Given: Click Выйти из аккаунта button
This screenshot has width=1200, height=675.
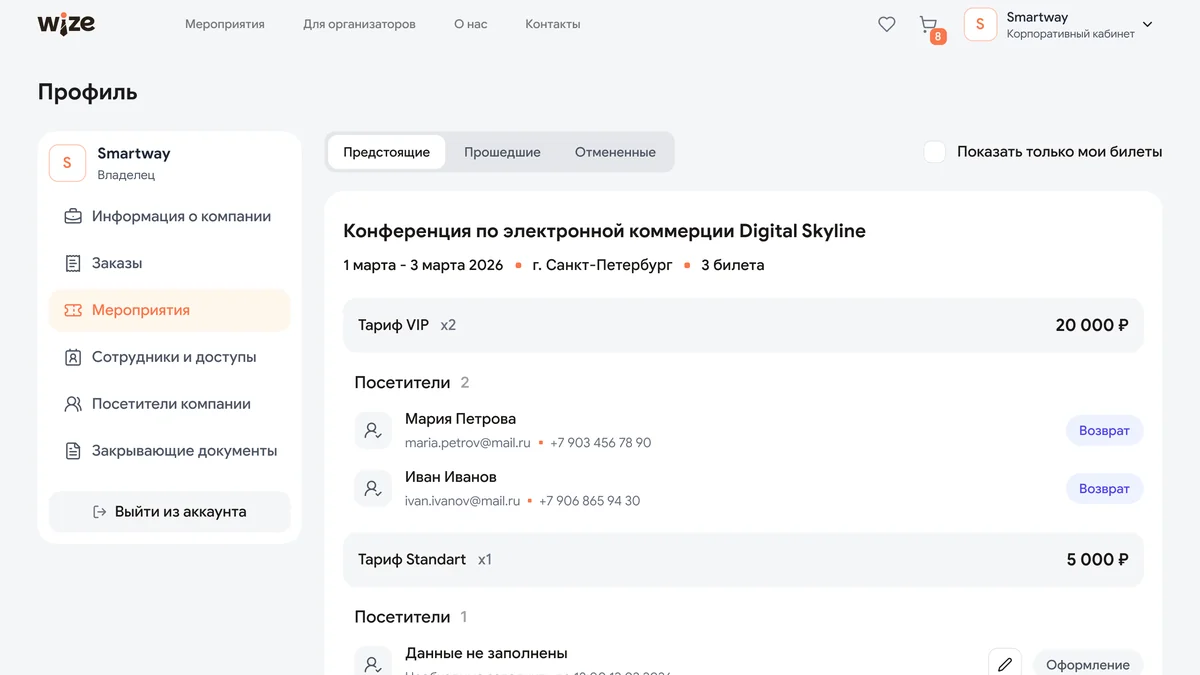Looking at the screenshot, I should click(170, 511).
